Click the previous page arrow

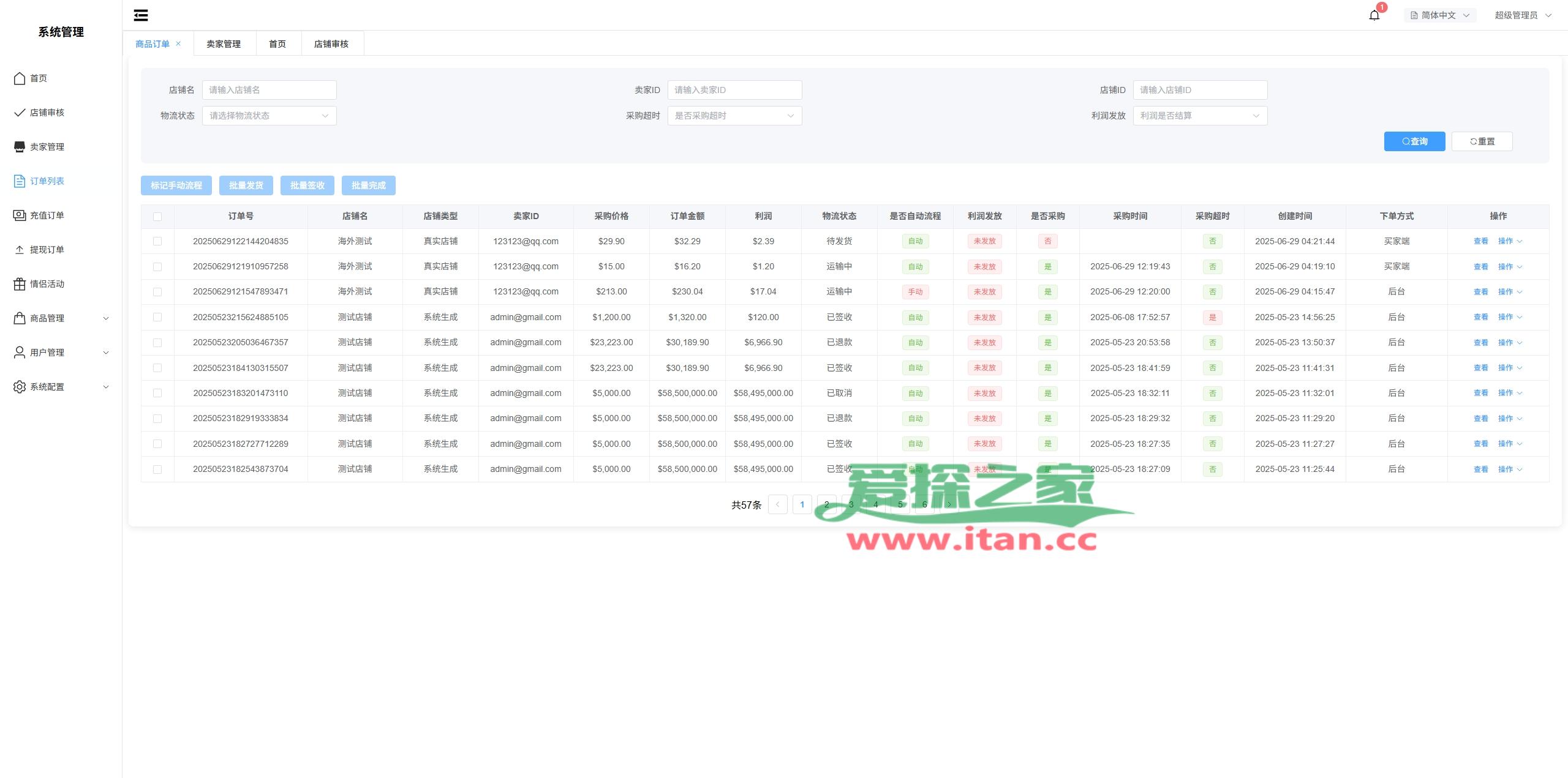pyautogui.click(x=778, y=504)
